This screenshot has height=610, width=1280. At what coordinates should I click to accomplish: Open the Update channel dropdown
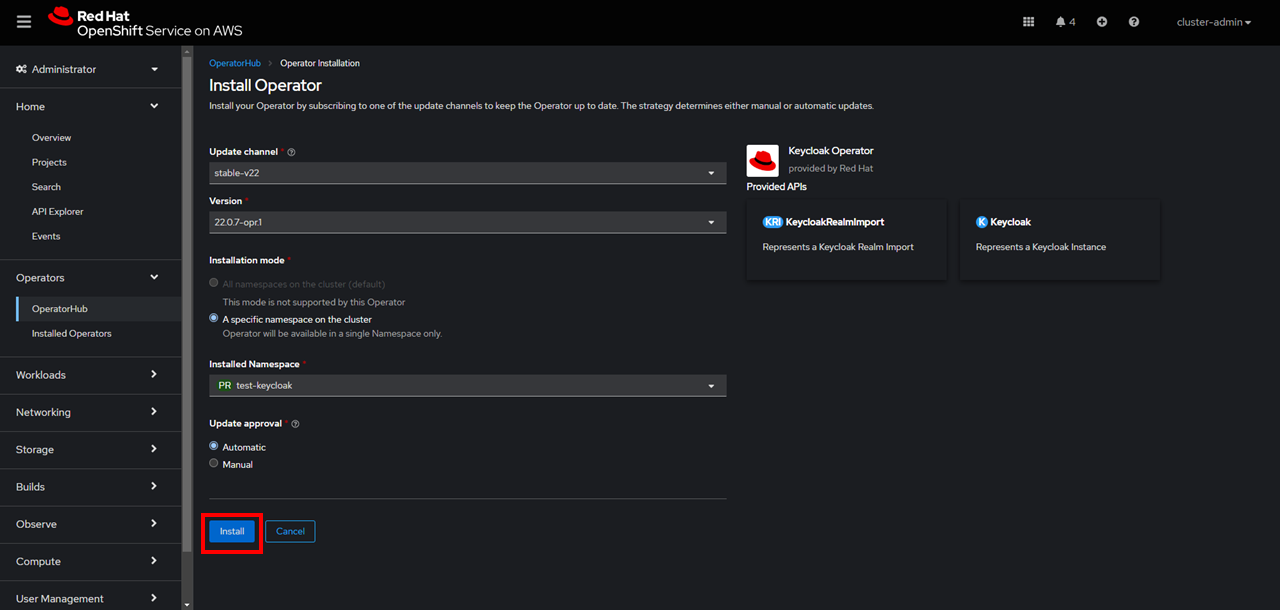pyautogui.click(x=467, y=172)
